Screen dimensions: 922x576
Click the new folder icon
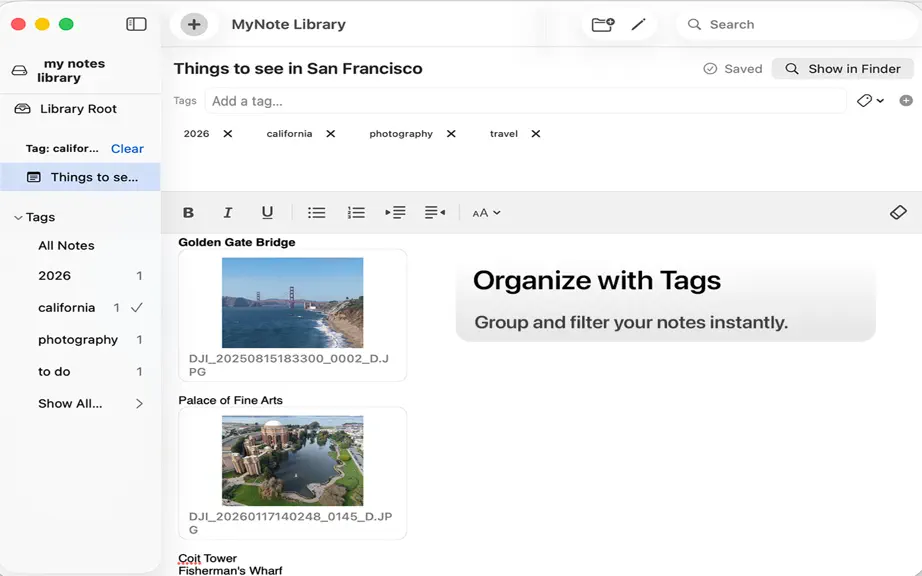[x=603, y=25]
